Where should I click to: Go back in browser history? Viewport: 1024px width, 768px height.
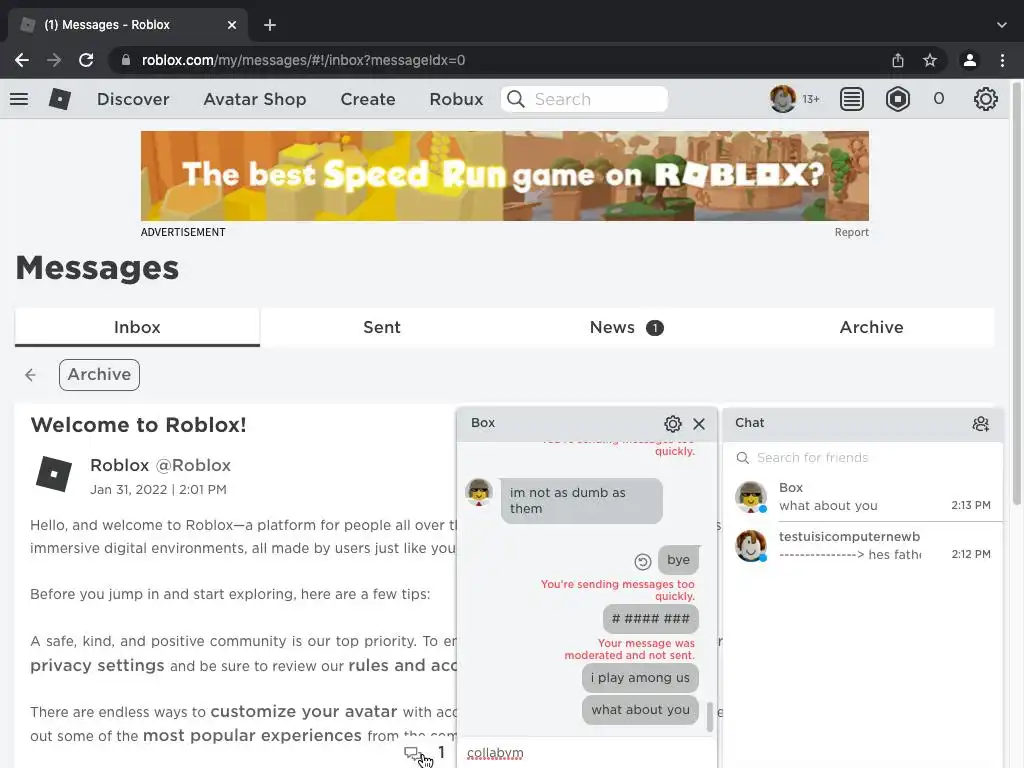point(22,60)
